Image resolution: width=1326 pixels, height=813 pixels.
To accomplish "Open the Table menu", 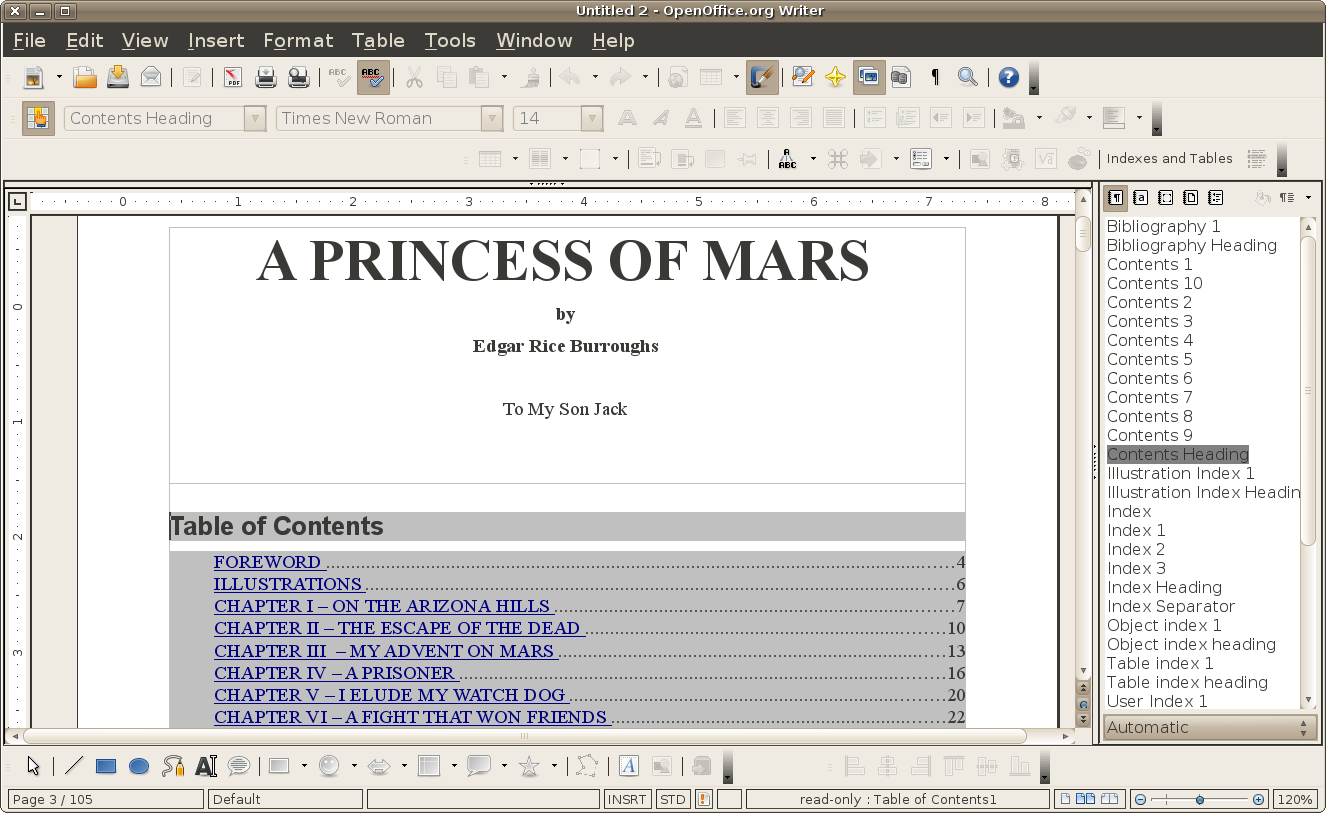I will [x=378, y=41].
